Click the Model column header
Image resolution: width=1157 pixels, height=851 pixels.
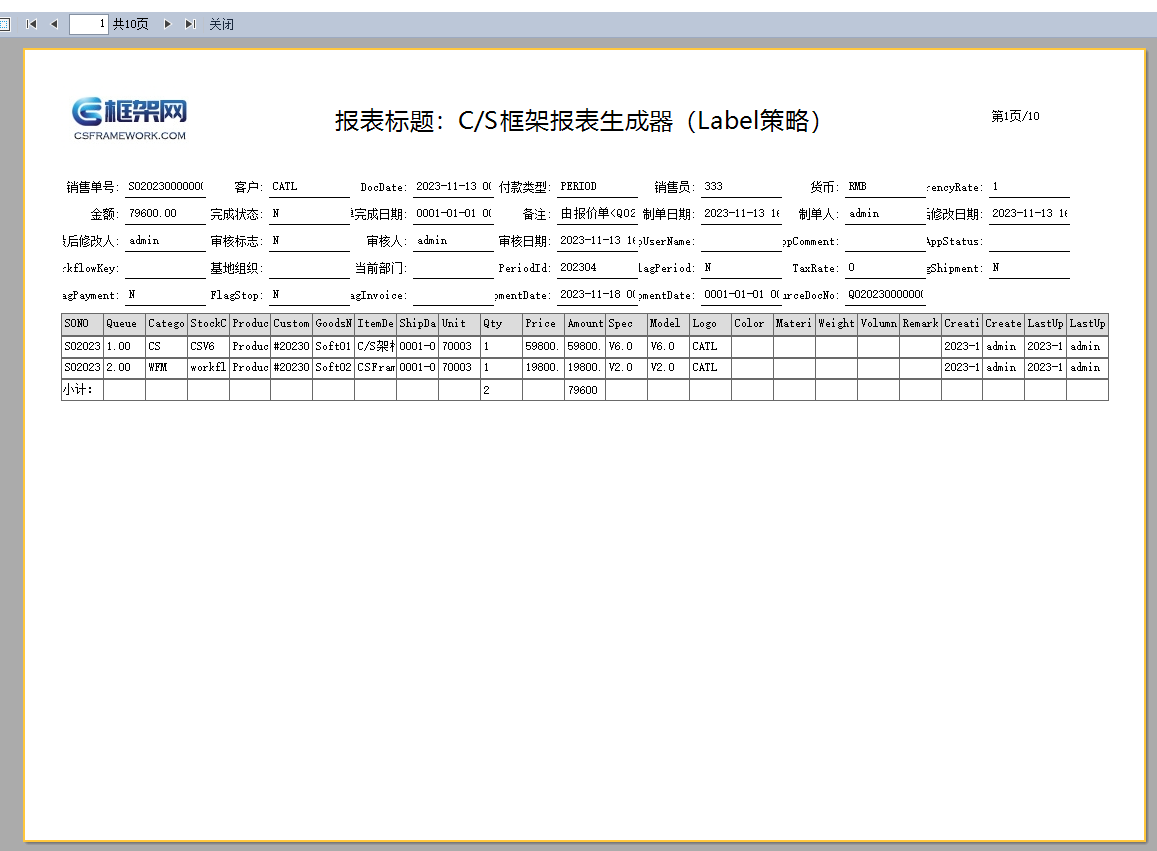tap(669, 323)
